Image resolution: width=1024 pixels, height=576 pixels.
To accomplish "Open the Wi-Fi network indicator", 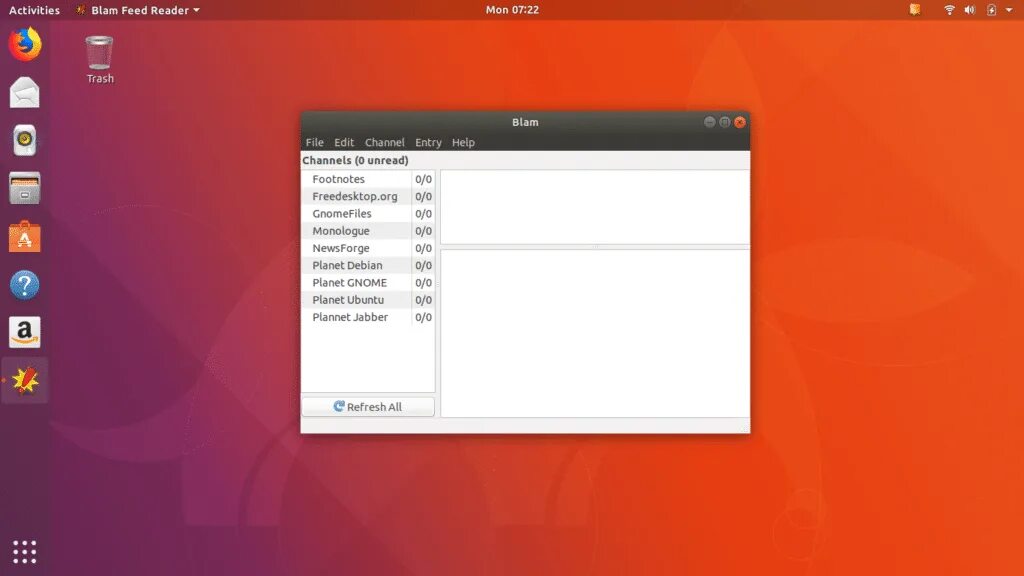I will (950, 10).
